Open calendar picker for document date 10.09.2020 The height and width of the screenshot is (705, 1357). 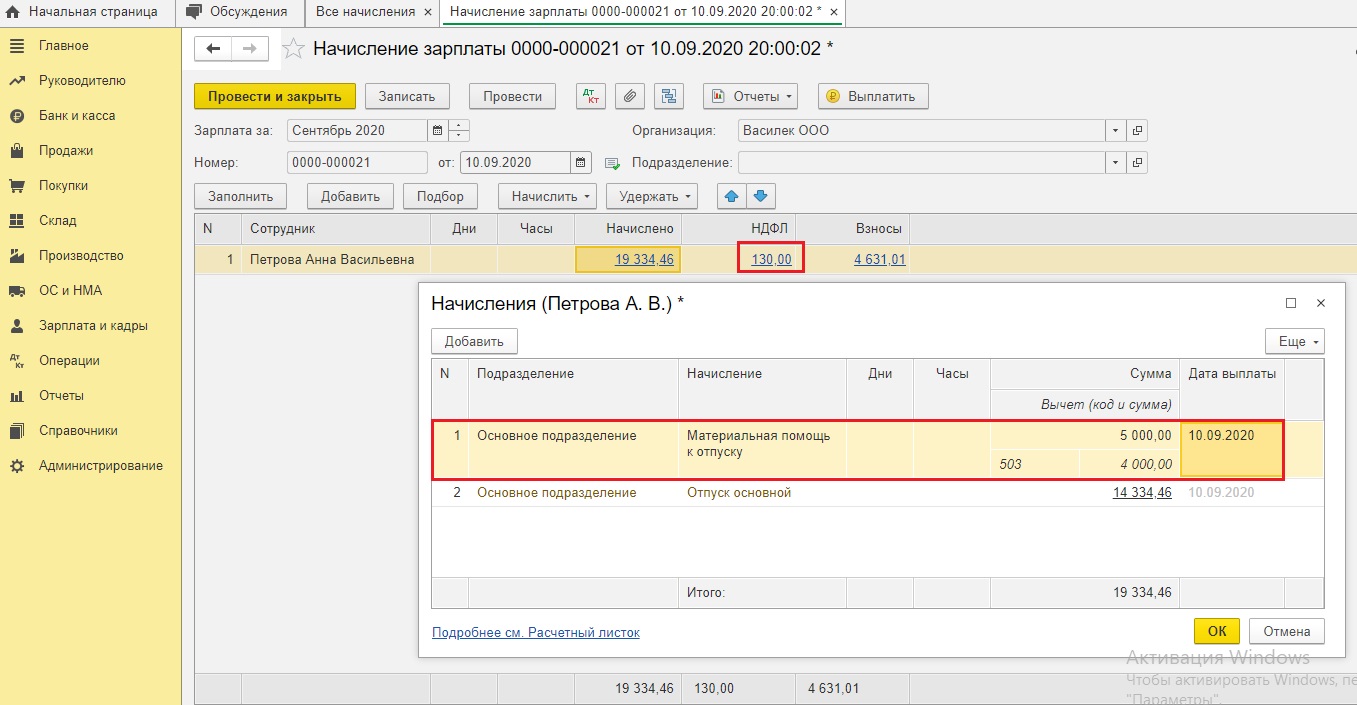pyautogui.click(x=581, y=162)
